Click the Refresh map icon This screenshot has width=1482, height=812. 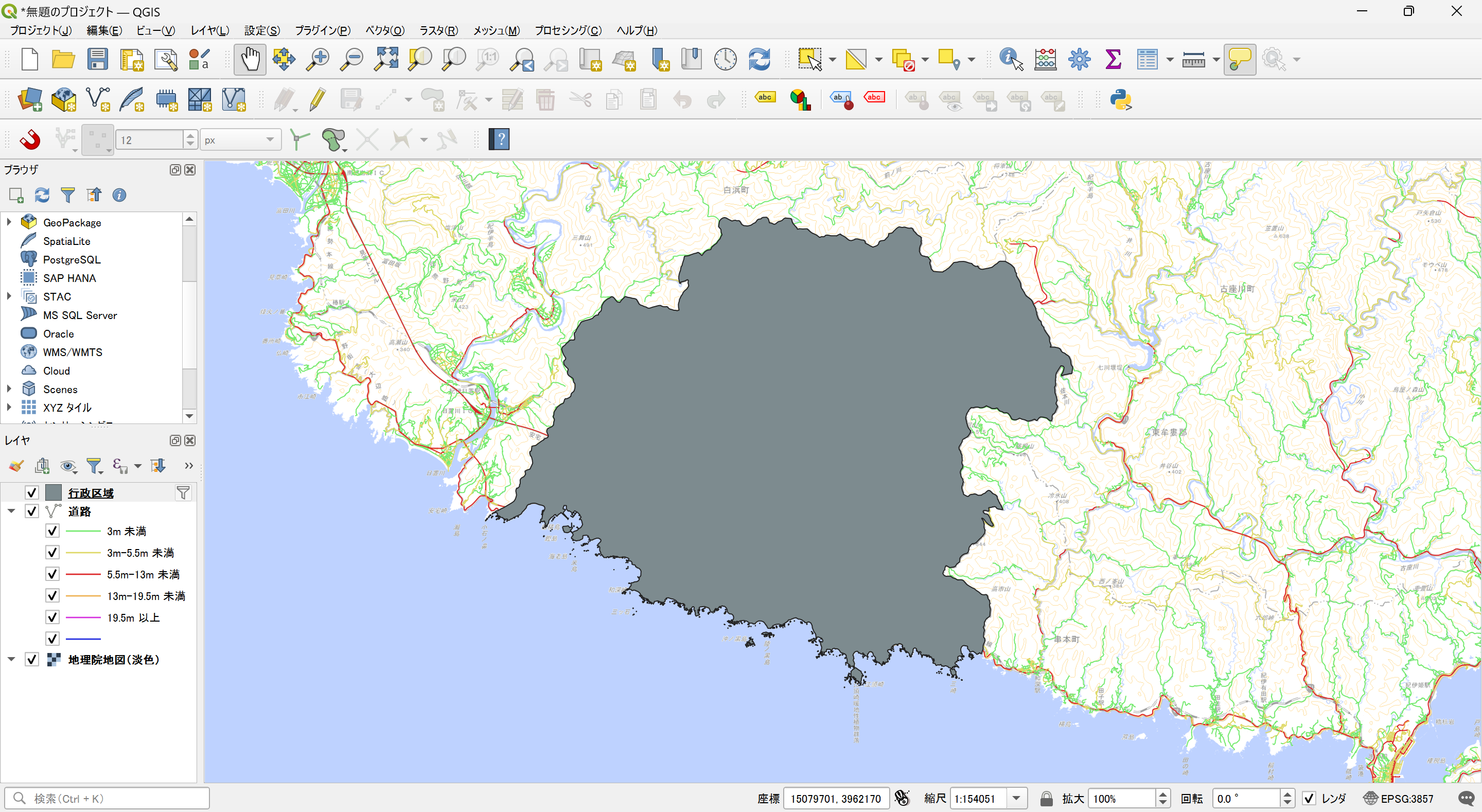point(759,59)
